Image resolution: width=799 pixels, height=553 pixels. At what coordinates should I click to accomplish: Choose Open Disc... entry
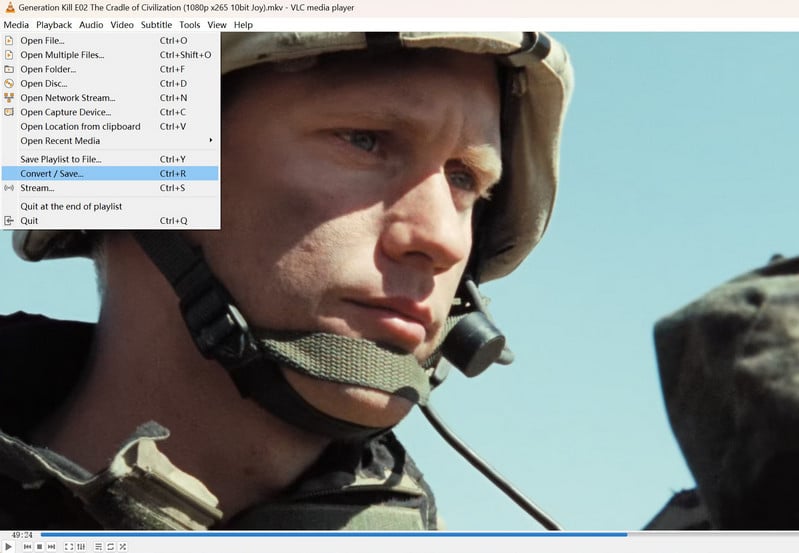[110, 83]
